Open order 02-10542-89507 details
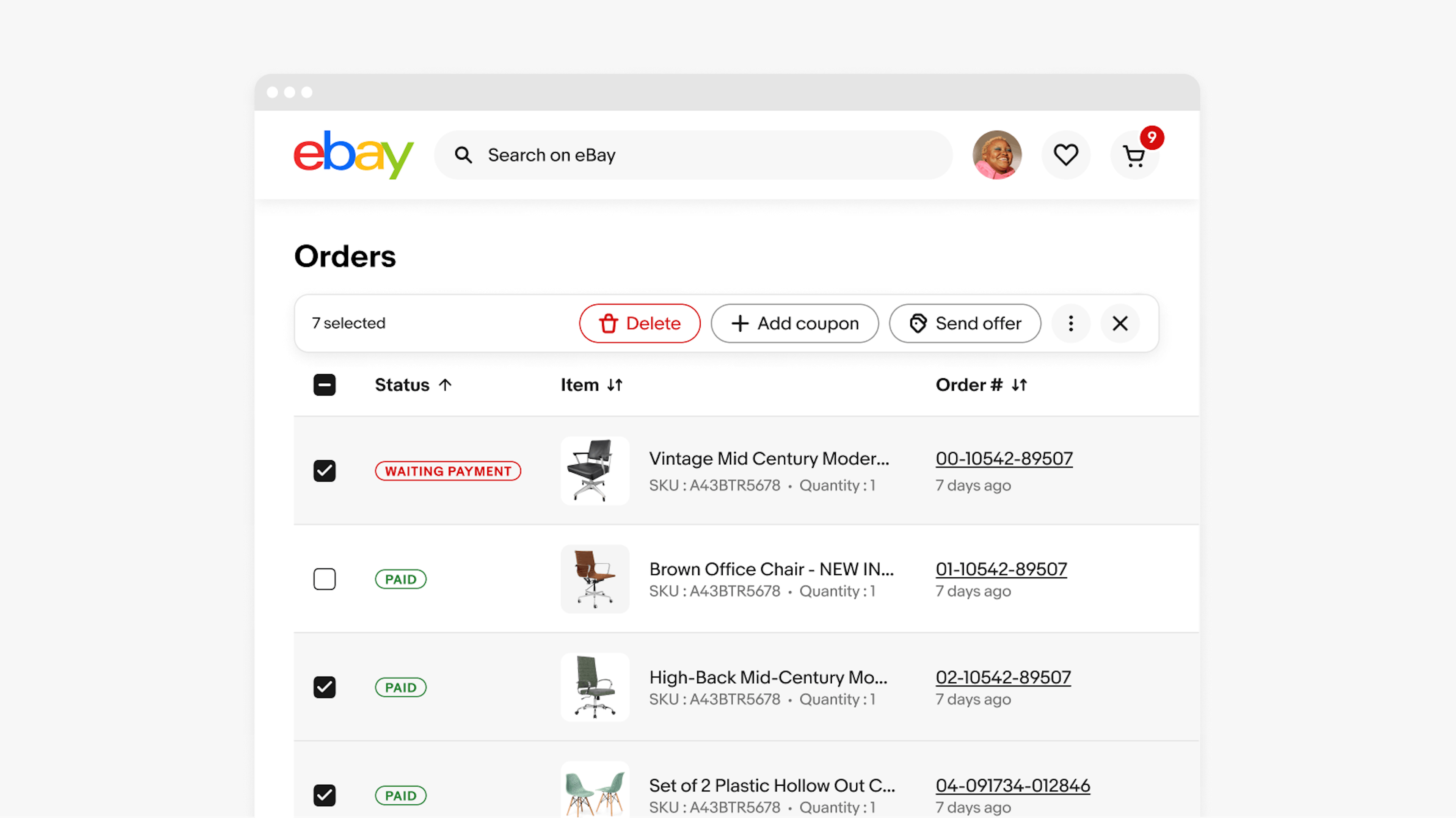This screenshot has width=1456, height=818. tap(1002, 677)
